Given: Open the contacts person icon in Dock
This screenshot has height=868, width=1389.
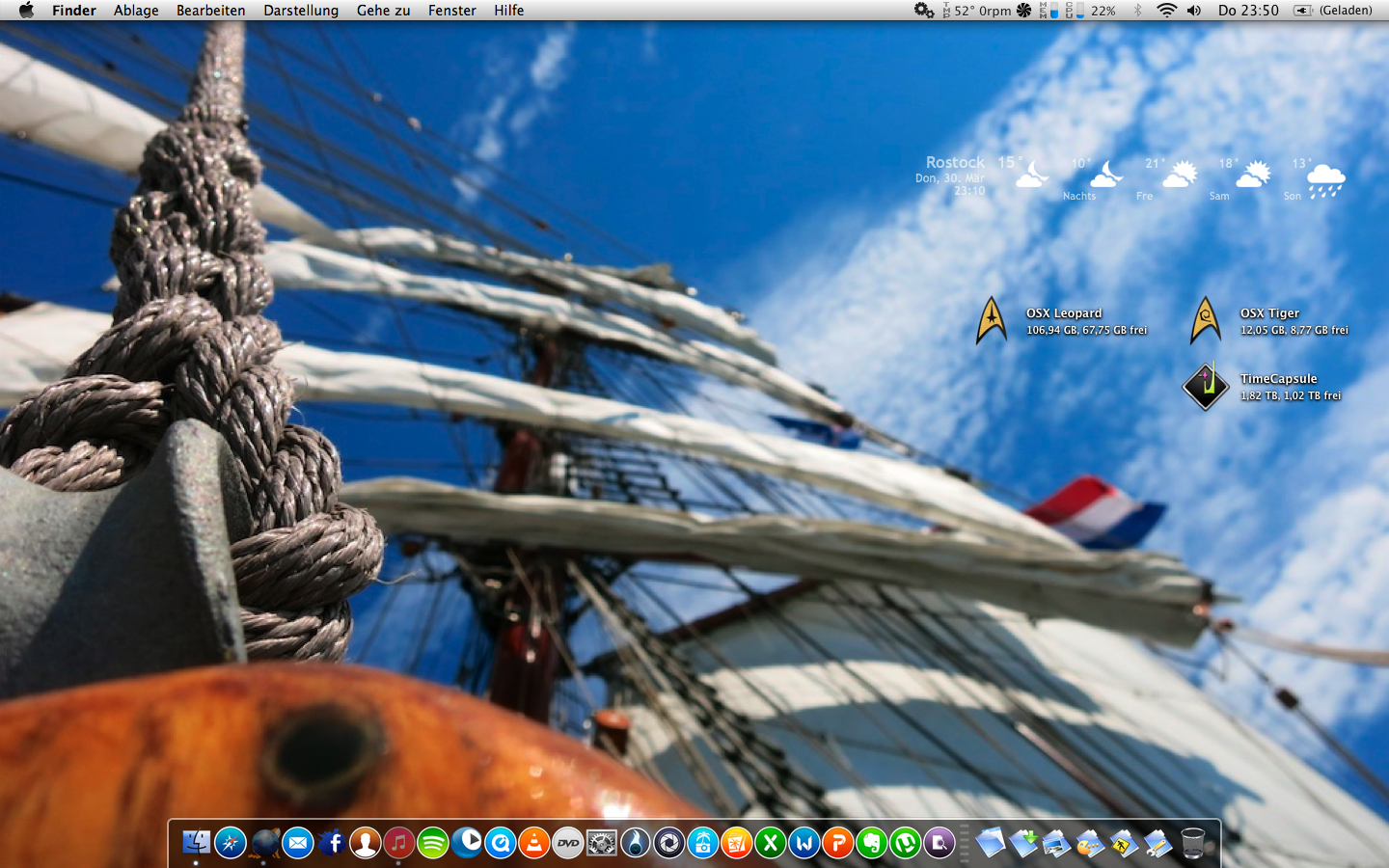Looking at the screenshot, I should (x=366, y=843).
